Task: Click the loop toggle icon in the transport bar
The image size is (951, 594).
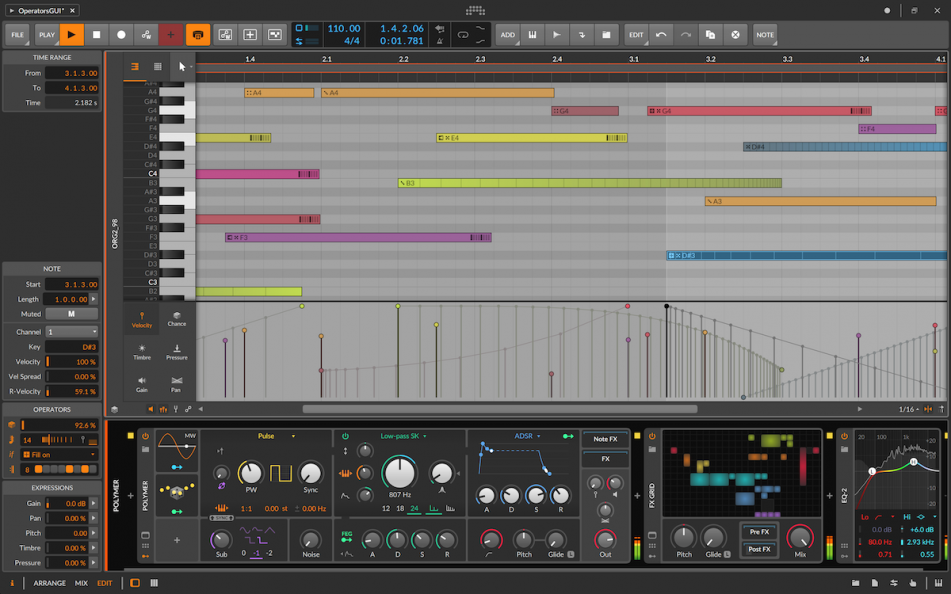Action: pyautogui.click(x=463, y=34)
